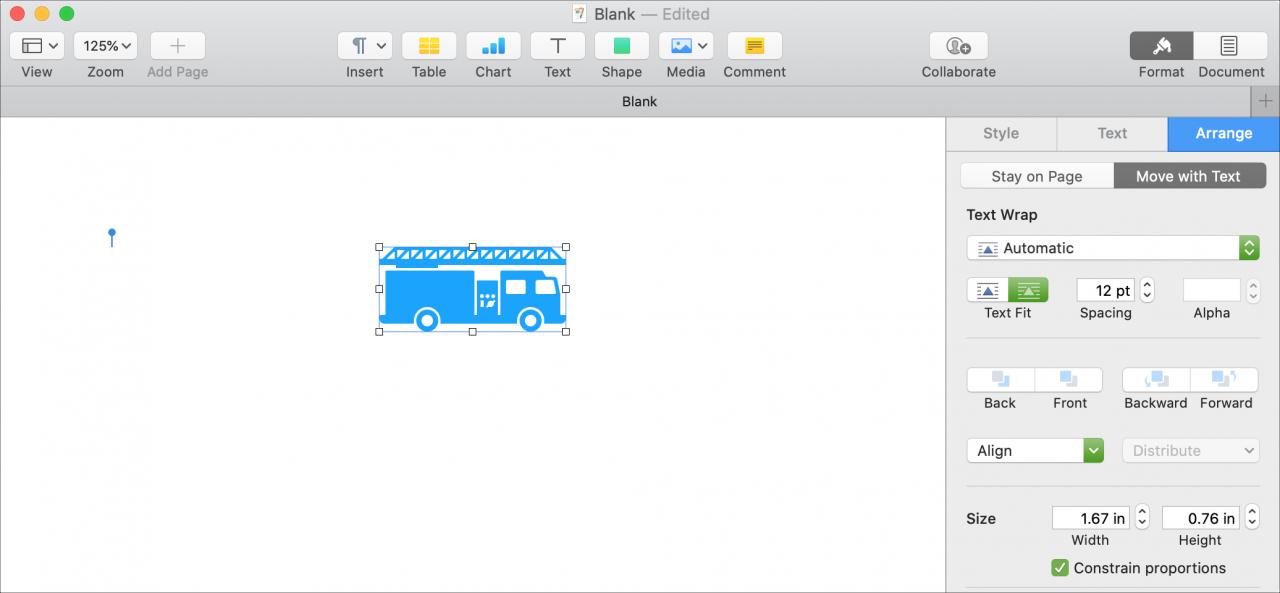The image size is (1280, 593).
Task: Insert a Table from toolbar
Action: pos(429,46)
